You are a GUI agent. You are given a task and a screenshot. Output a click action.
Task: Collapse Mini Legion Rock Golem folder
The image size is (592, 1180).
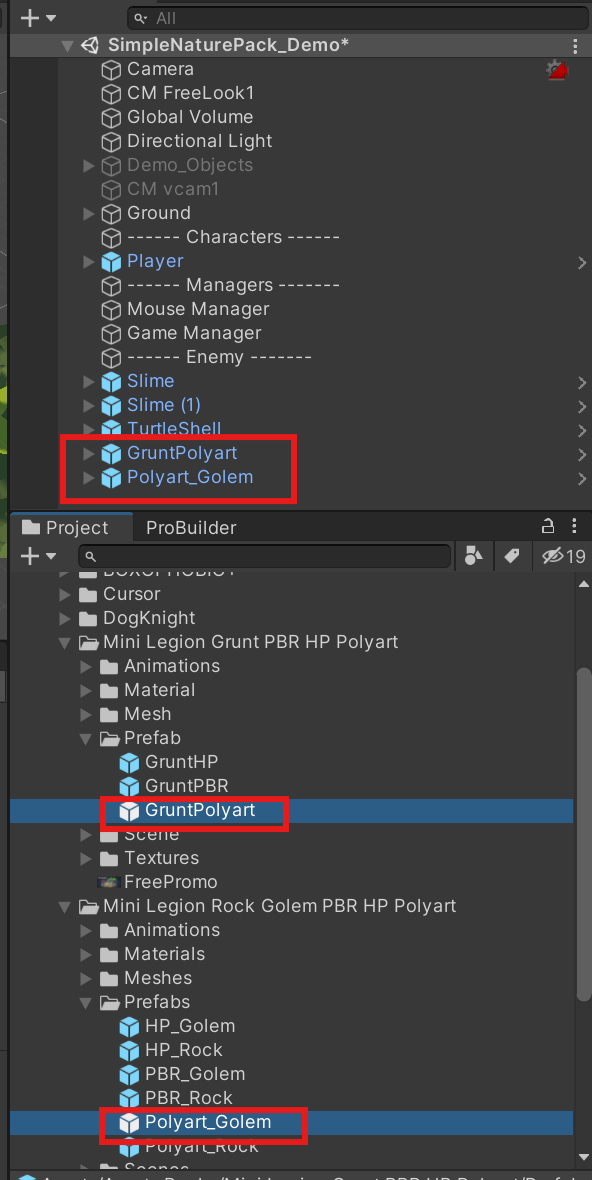click(x=66, y=907)
